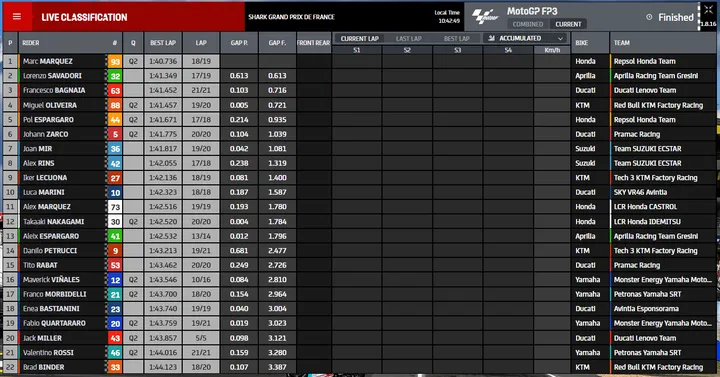Click the LCR Honda CASTROL team
Screen dimensions: 720x377
tap(645, 207)
